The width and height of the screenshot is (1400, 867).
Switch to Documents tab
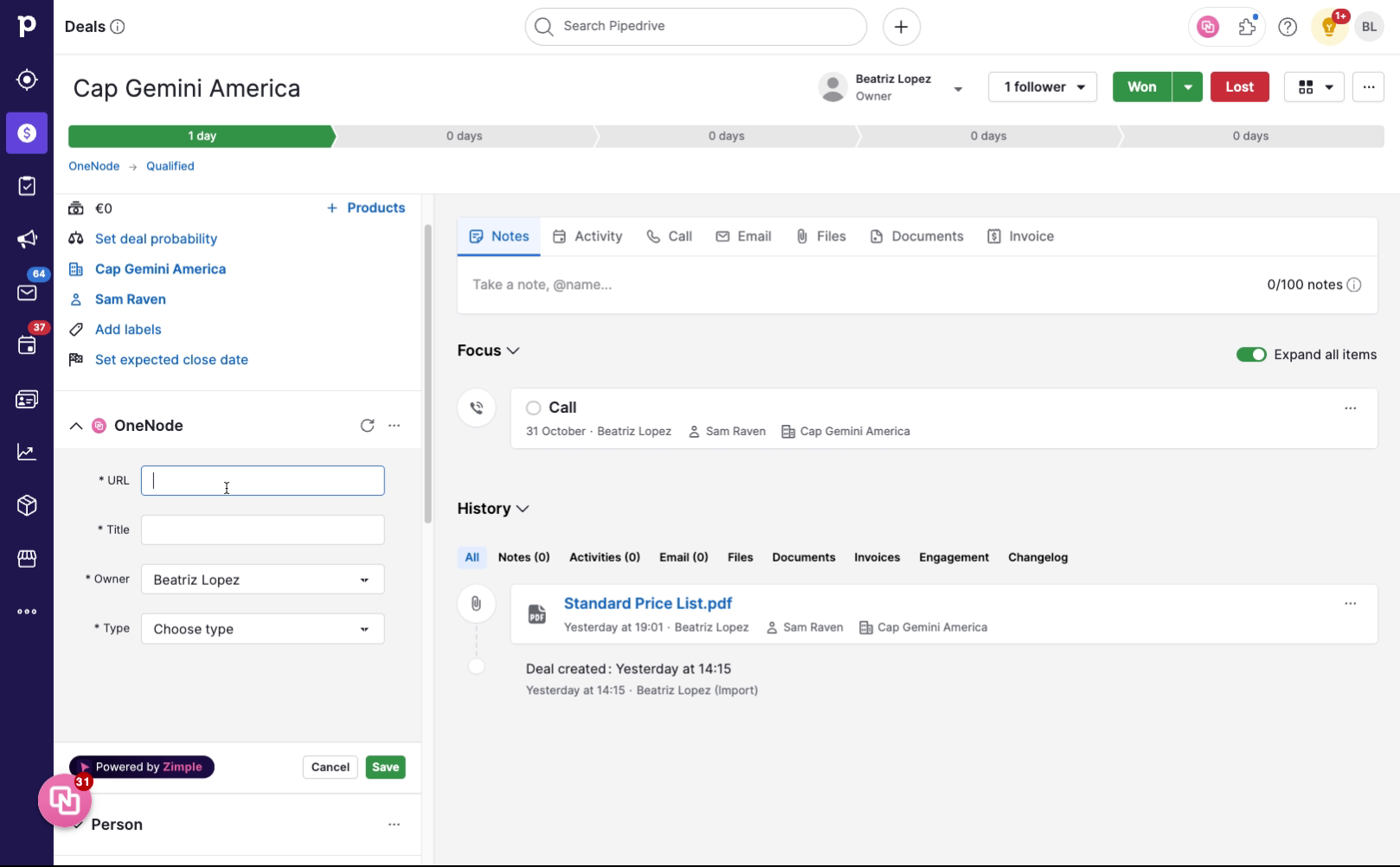[x=916, y=236]
